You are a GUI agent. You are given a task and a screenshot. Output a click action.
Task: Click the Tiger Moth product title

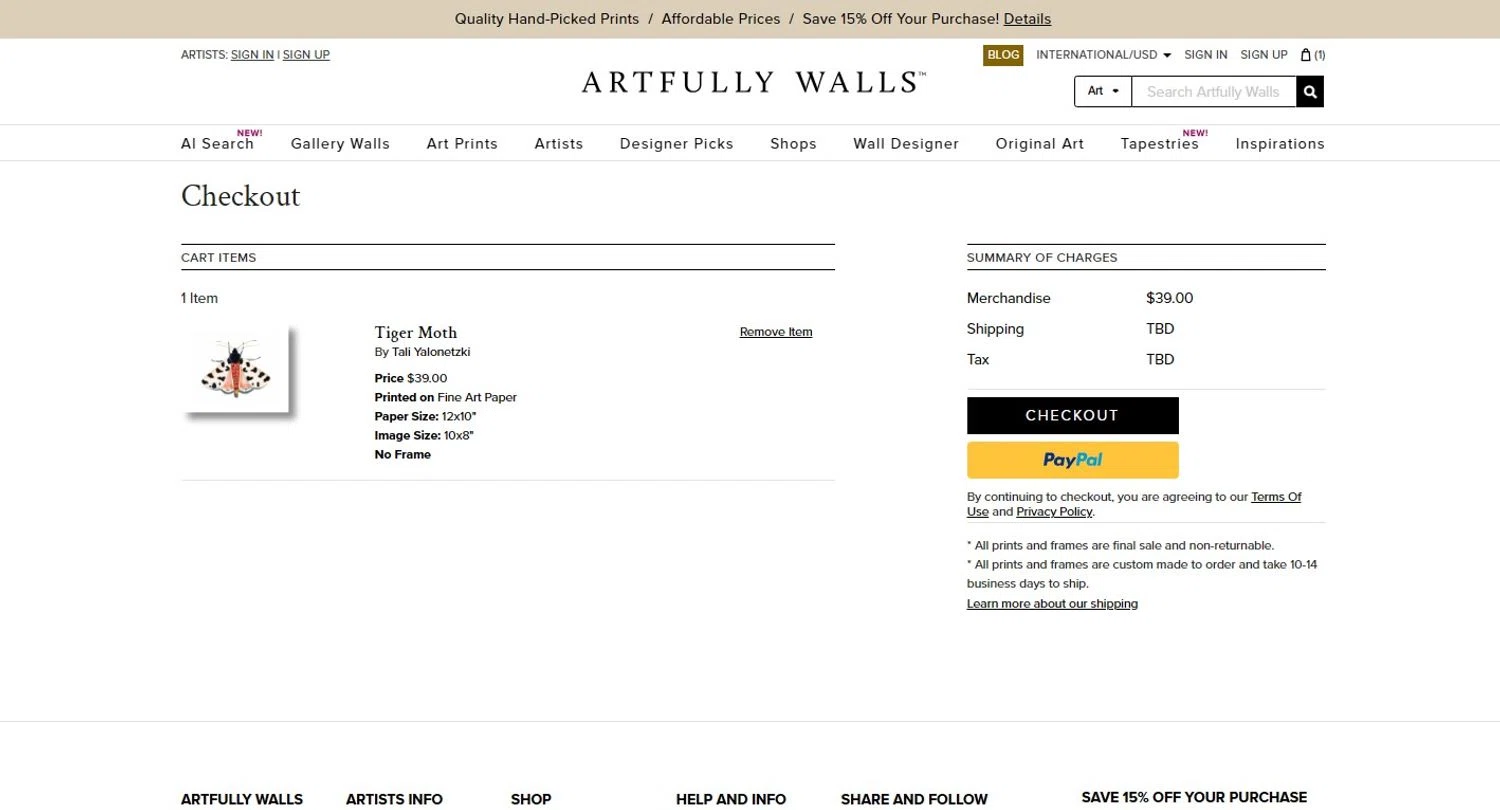(416, 333)
